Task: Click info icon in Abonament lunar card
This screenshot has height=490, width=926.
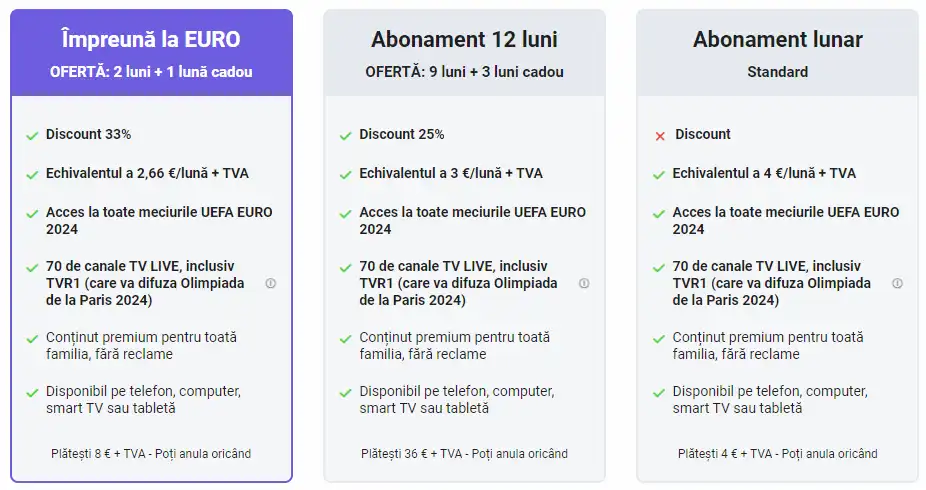Action: tap(897, 284)
